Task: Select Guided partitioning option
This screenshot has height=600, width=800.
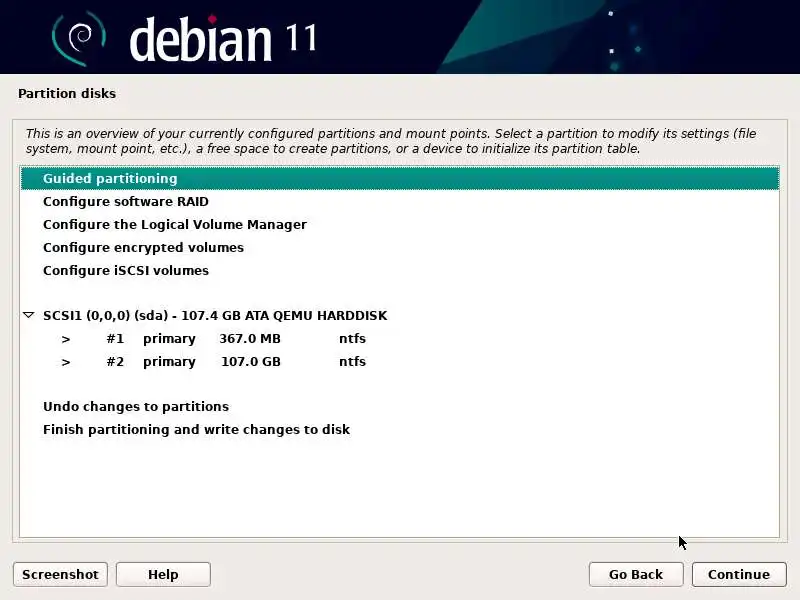Action: pyautogui.click(x=400, y=178)
